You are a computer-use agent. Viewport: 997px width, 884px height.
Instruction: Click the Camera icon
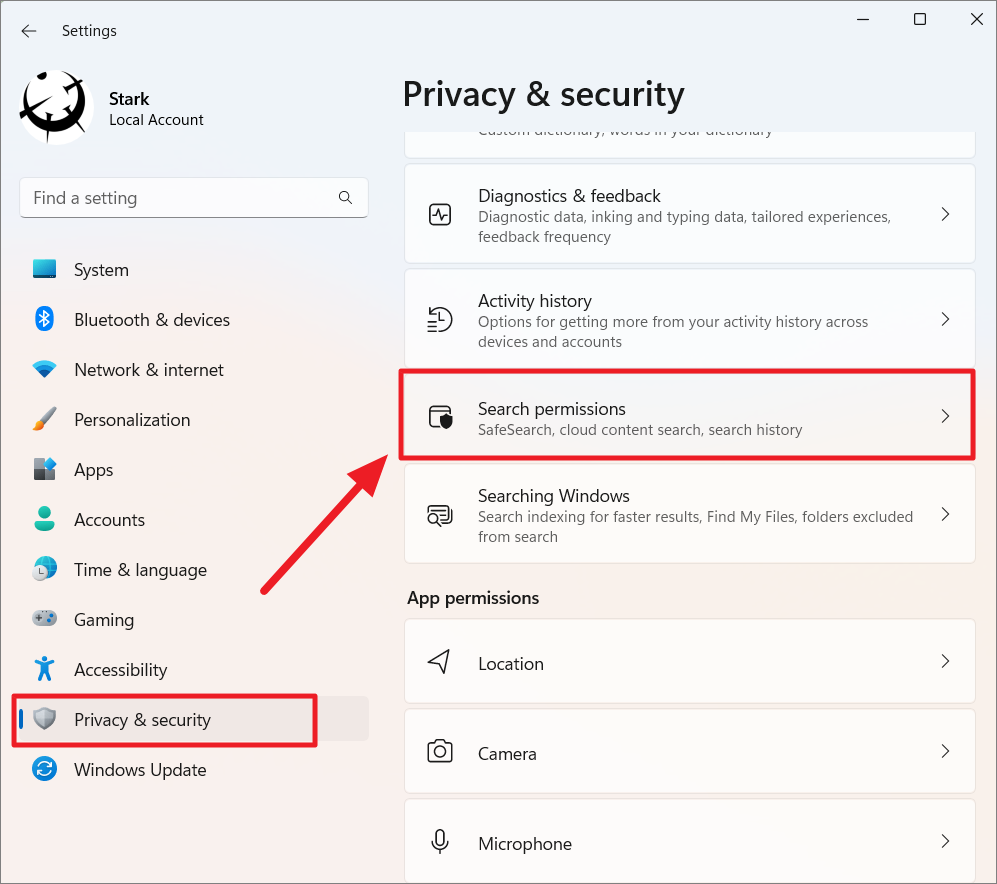pyautogui.click(x=440, y=751)
